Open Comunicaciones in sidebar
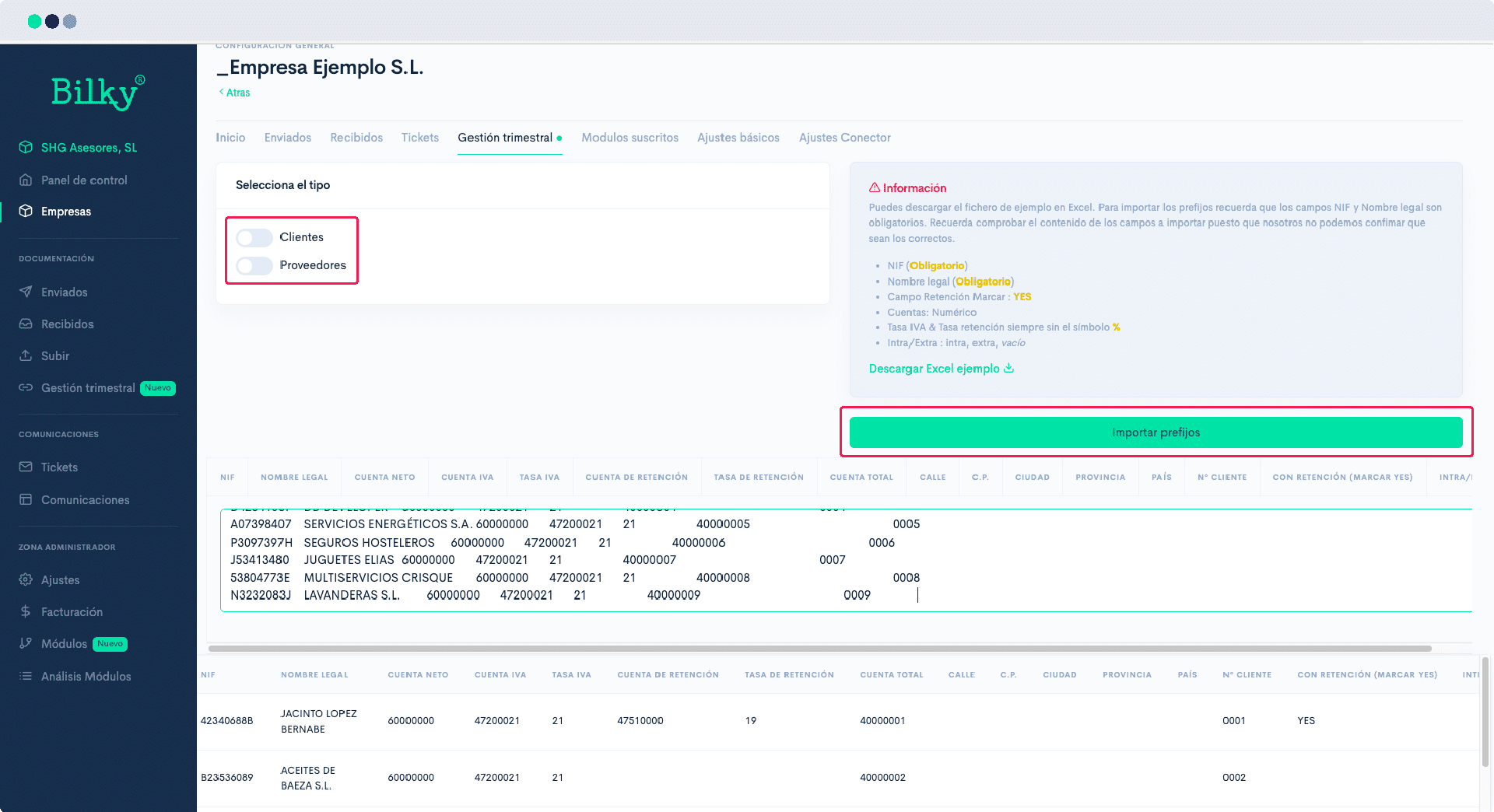Viewport: 1494px width, 812px height. pyautogui.click(x=86, y=500)
